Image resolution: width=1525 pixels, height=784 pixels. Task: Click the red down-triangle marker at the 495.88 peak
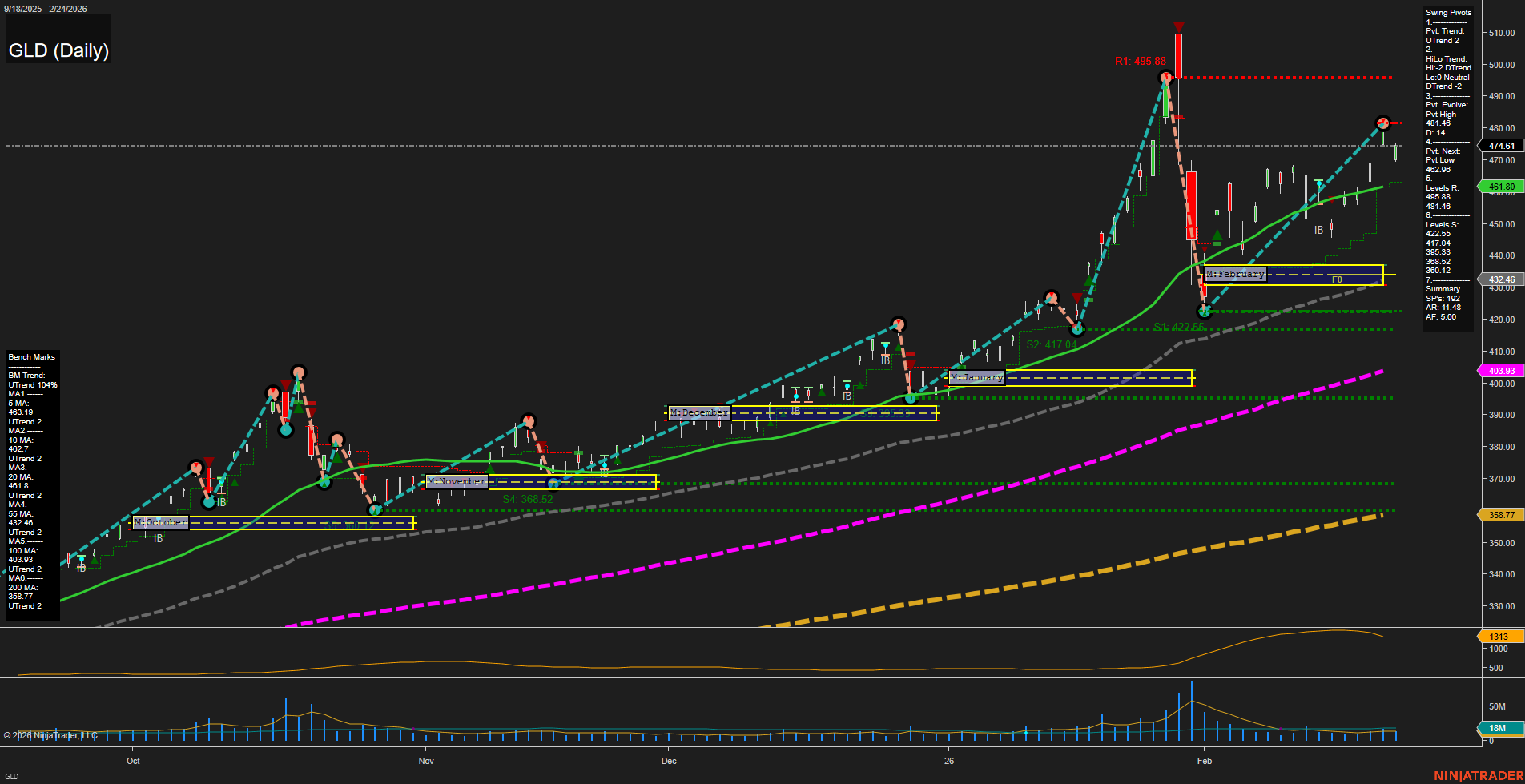1178,26
